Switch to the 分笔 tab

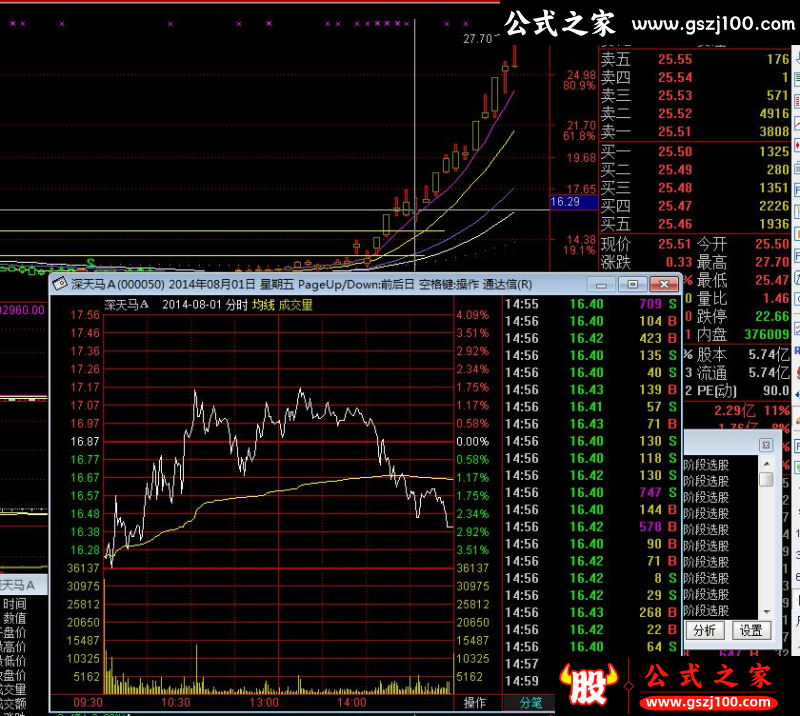pyautogui.click(x=531, y=703)
